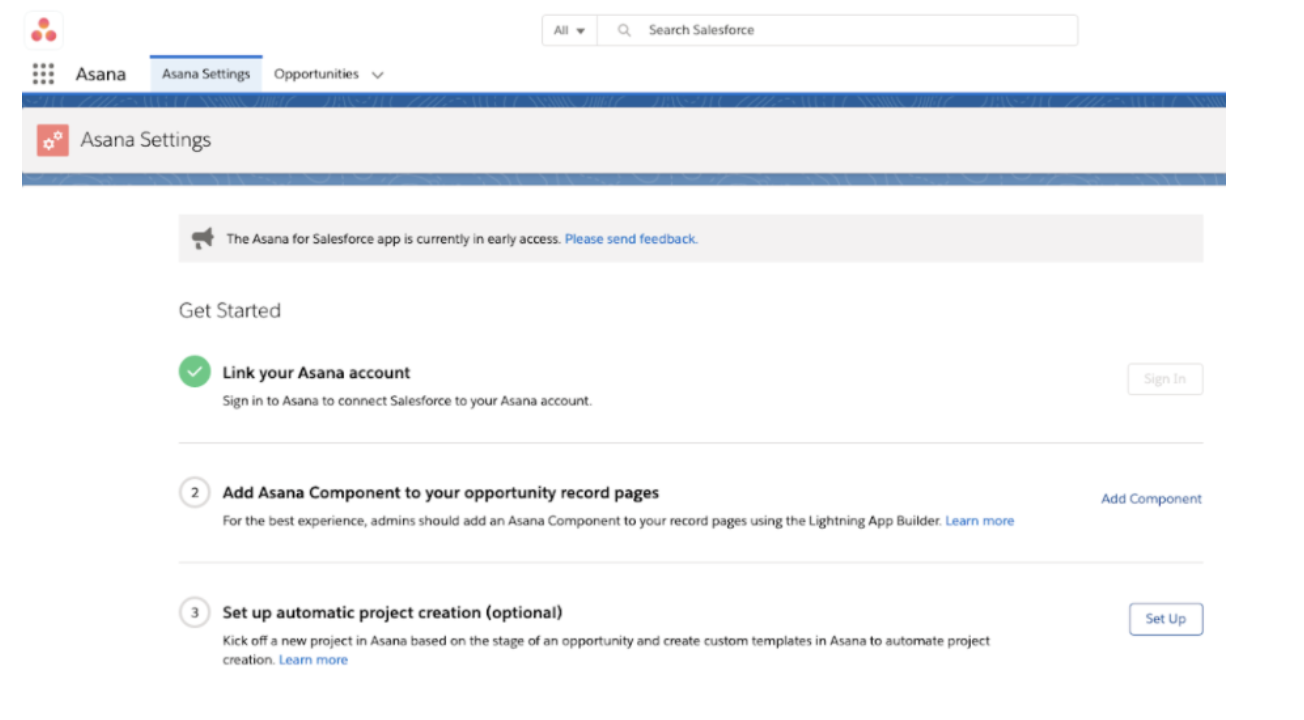Click the early access notice text
1304x720 pixels.
[x=394, y=239]
